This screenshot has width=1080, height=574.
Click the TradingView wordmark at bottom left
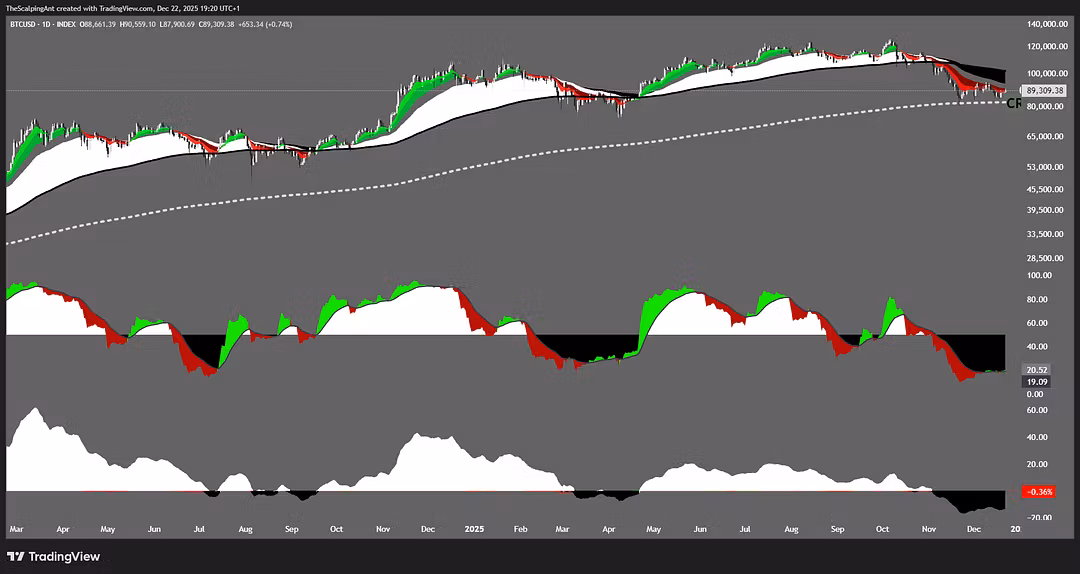[64, 556]
